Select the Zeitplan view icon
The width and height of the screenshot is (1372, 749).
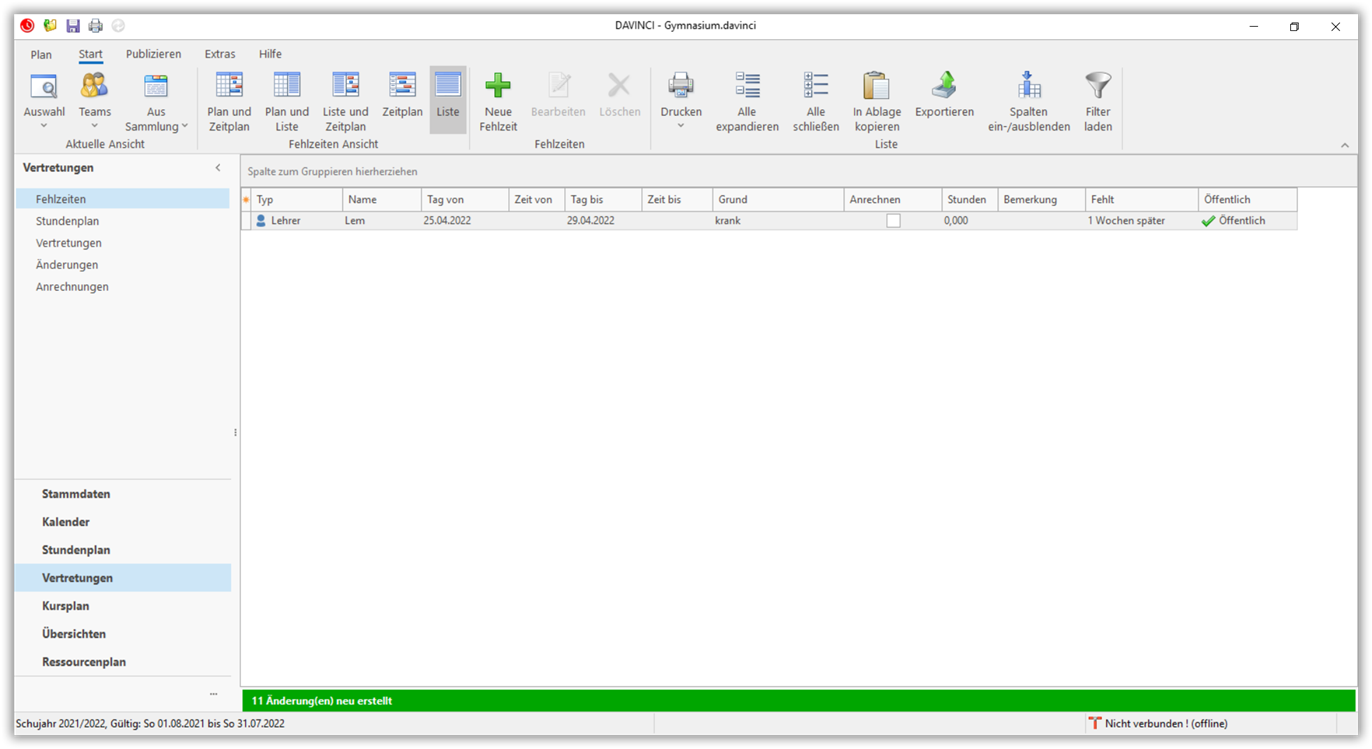[x=402, y=87]
